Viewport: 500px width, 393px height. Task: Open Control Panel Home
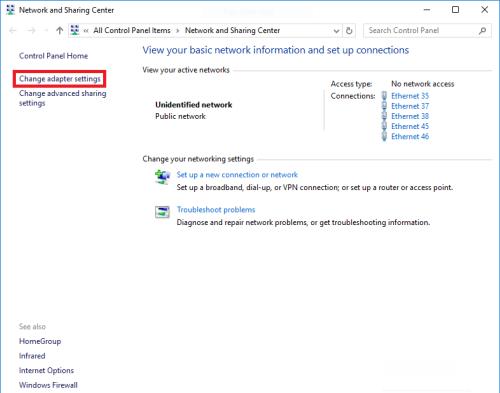[53, 56]
